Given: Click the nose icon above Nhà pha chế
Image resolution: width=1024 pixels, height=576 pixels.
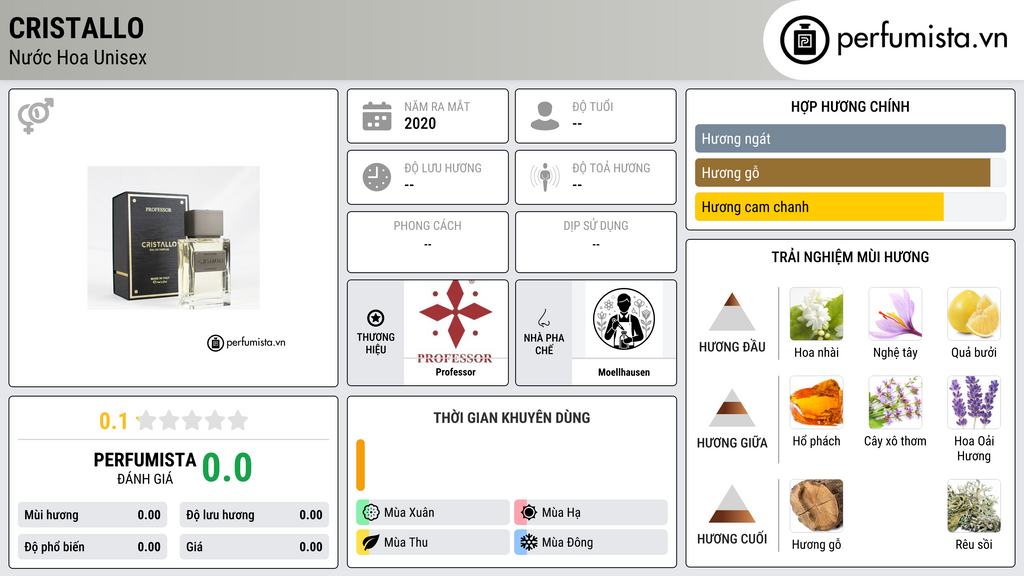Looking at the screenshot, I should pyautogui.click(x=543, y=318).
